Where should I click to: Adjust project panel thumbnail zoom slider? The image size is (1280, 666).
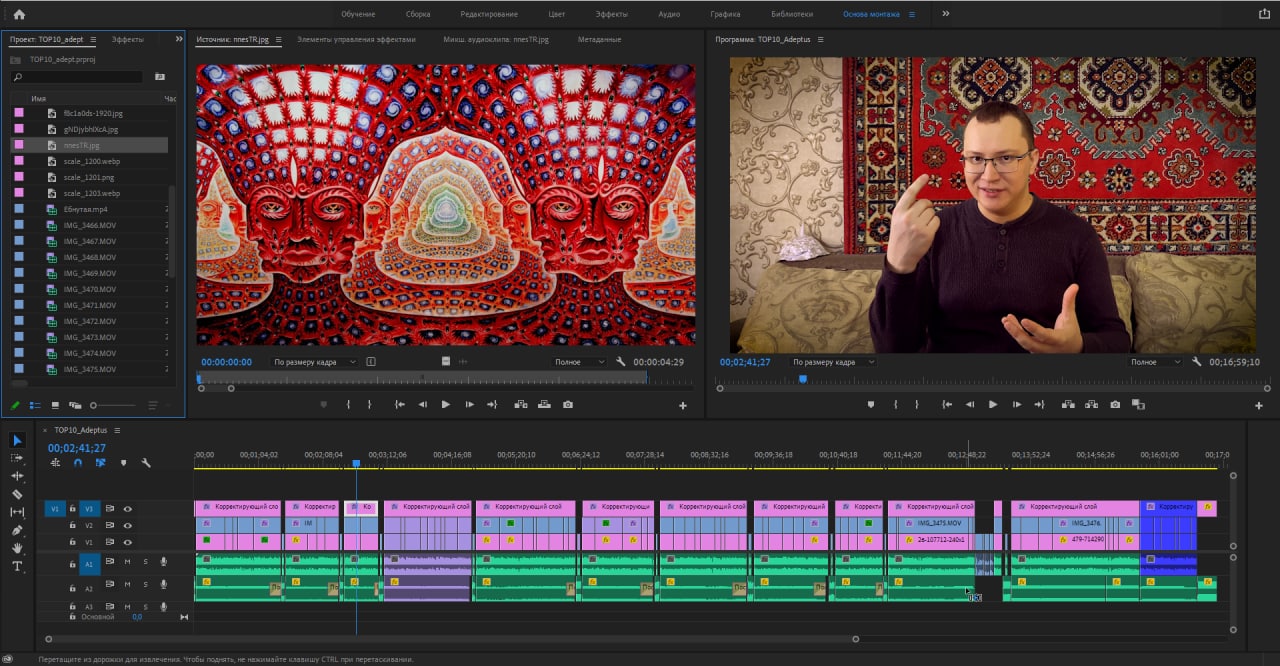[x=94, y=405]
